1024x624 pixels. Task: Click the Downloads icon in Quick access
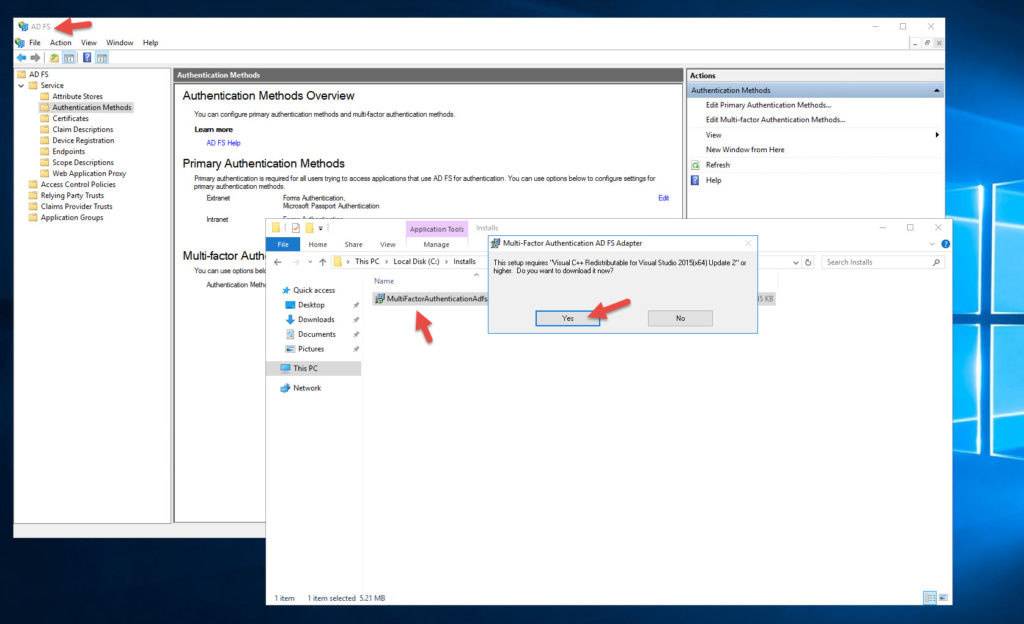290,320
